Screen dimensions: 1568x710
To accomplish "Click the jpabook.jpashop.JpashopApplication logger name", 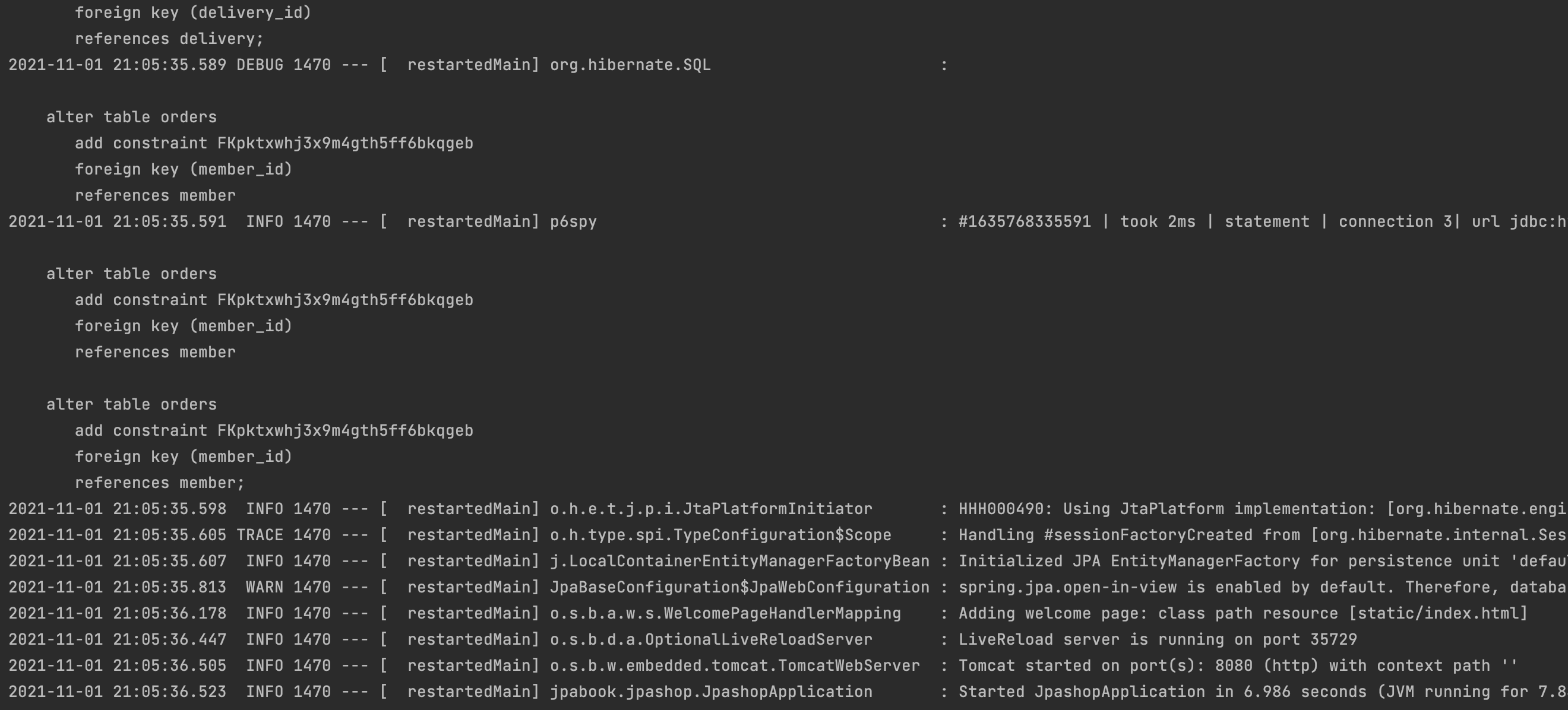I will (711, 692).
